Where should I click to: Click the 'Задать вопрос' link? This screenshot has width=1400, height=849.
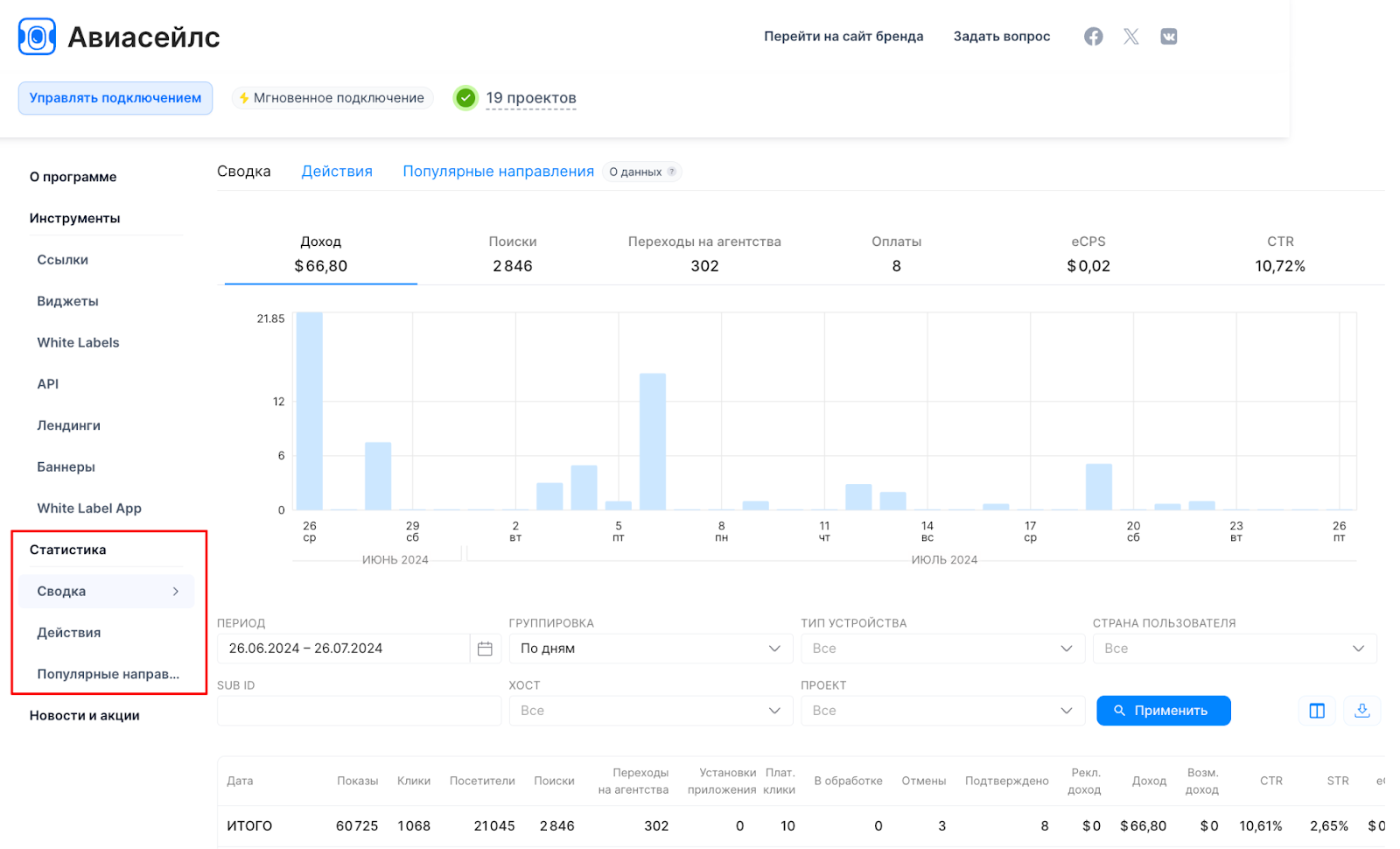[1002, 37]
